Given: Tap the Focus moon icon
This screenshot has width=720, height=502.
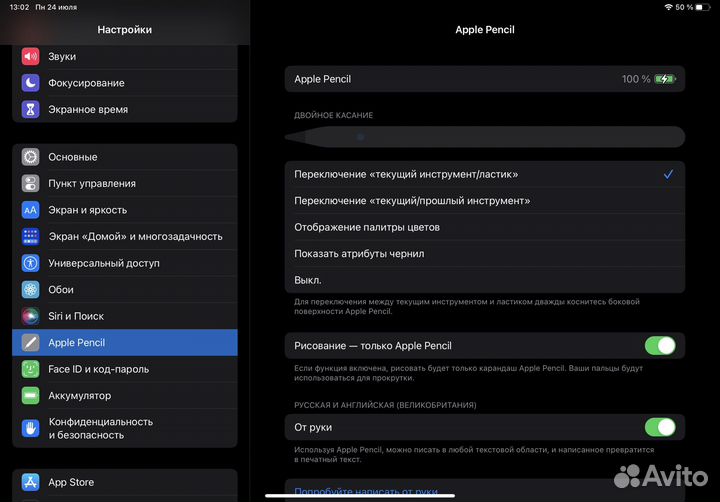Looking at the screenshot, I should point(31,83).
